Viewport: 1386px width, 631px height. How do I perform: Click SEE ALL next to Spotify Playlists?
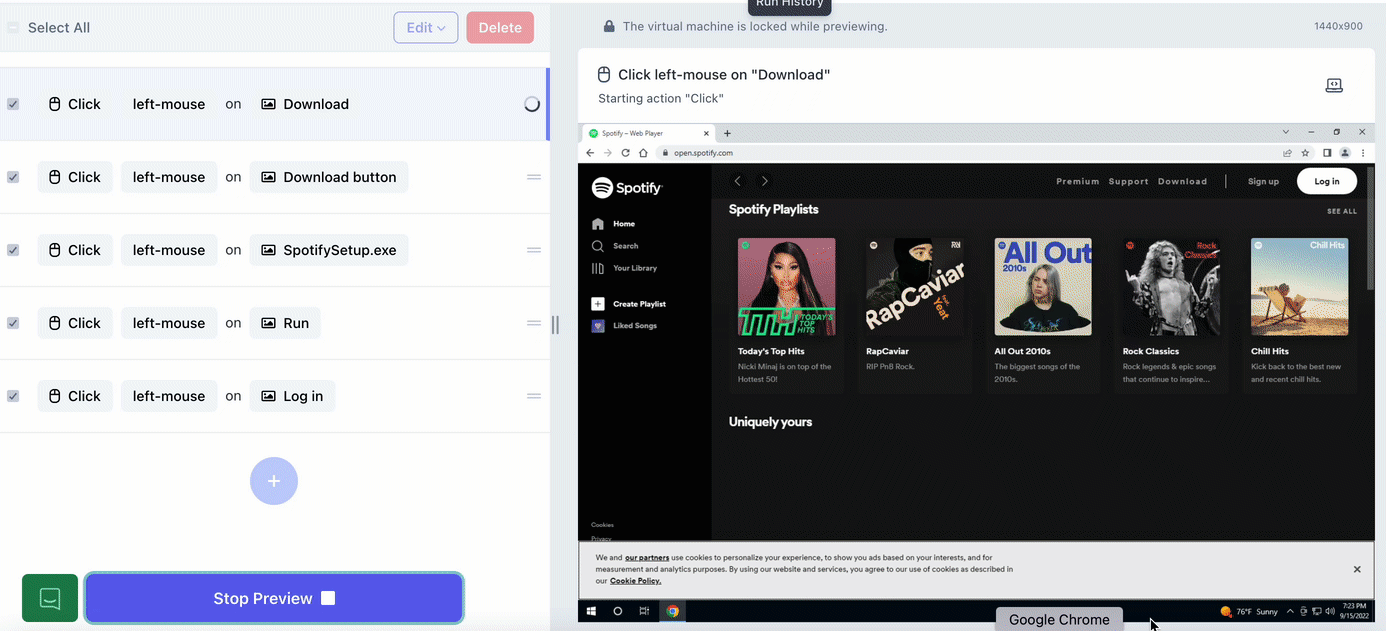click(1342, 211)
